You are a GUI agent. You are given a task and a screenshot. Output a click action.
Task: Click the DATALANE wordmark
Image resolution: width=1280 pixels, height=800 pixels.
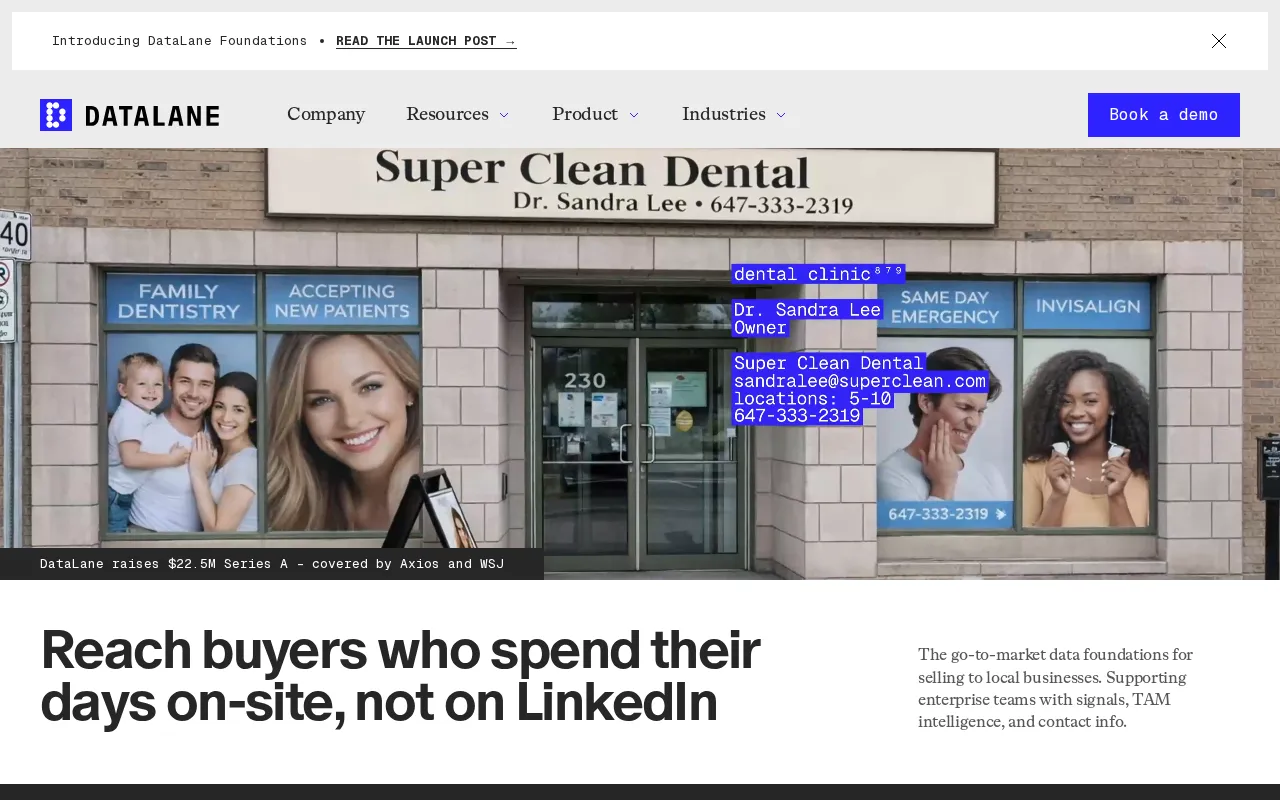point(152,116)
